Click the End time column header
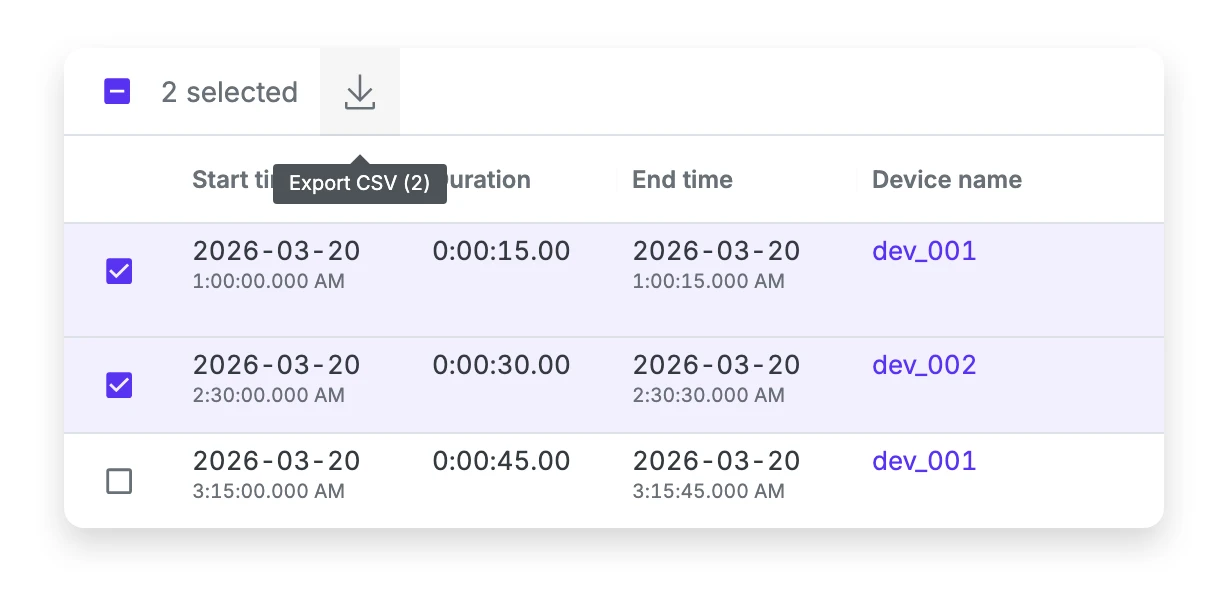Viewport: 1228px width, 608px height. [683, 180]
